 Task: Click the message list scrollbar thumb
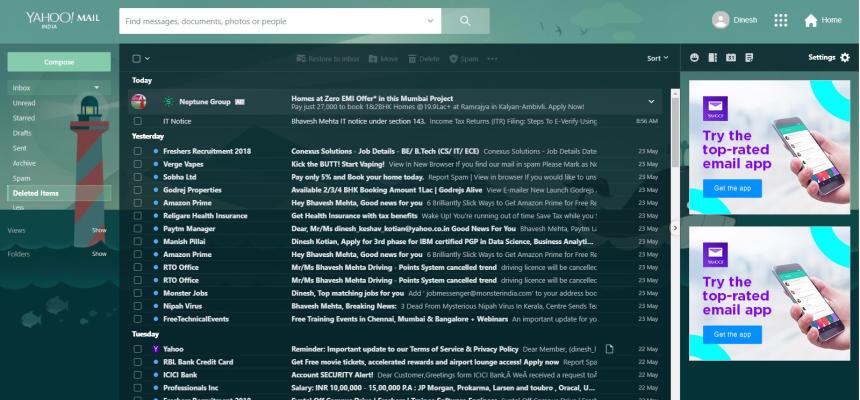675,132
